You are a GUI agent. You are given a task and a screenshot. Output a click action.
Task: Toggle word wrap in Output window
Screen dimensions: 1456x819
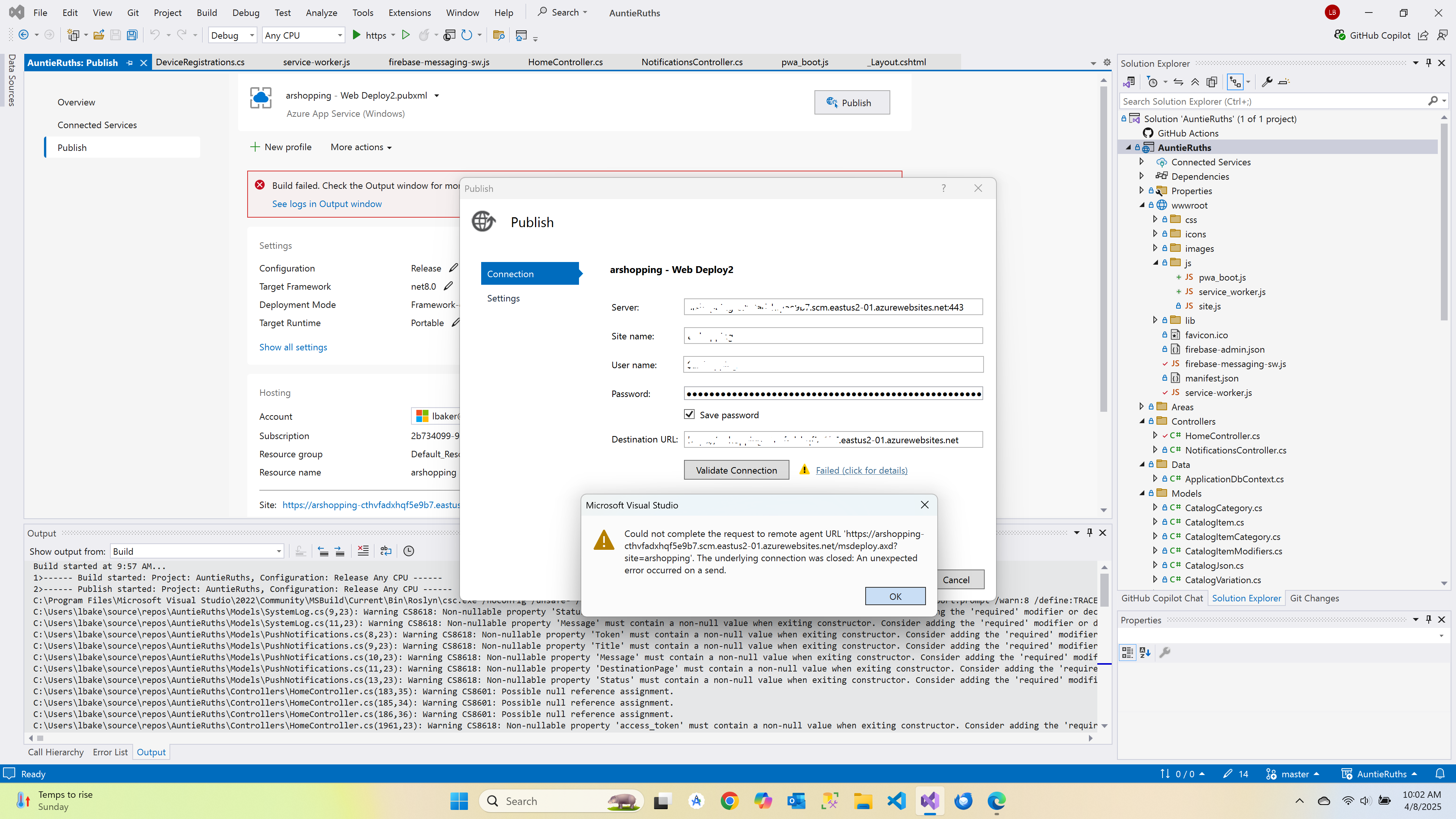(x=386, y=551)
